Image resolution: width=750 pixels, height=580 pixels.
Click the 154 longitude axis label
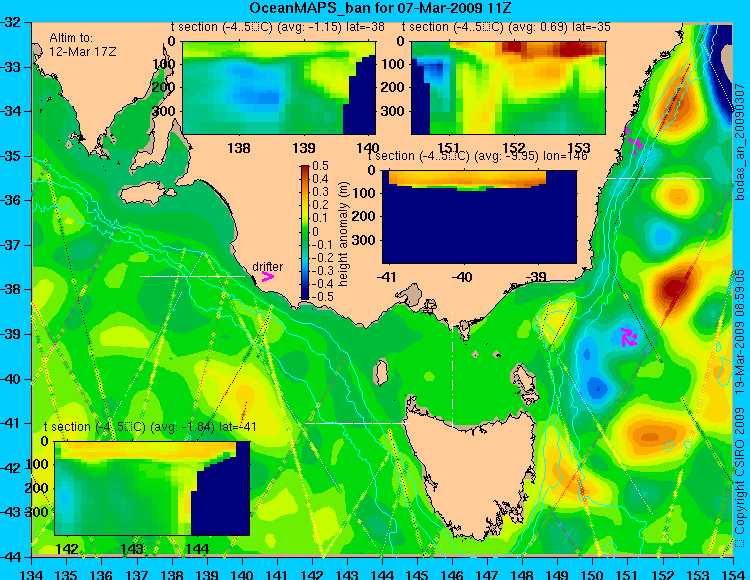pos(733,574)
